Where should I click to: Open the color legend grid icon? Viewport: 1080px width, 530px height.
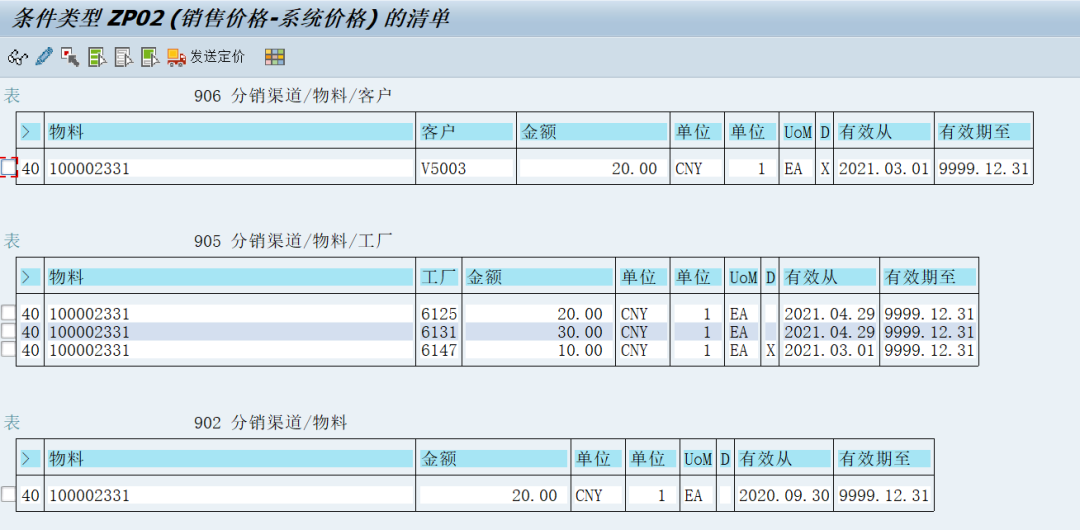(275, 57)
